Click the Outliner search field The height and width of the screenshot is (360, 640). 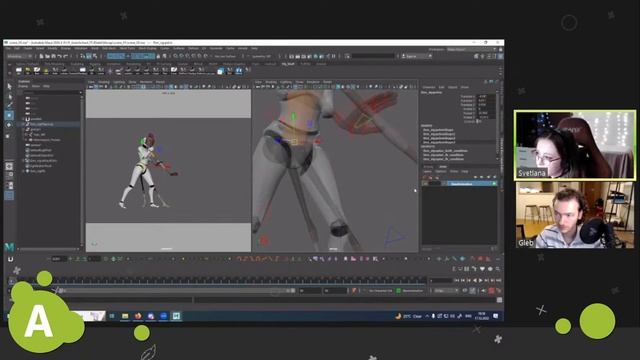point(51,92)
